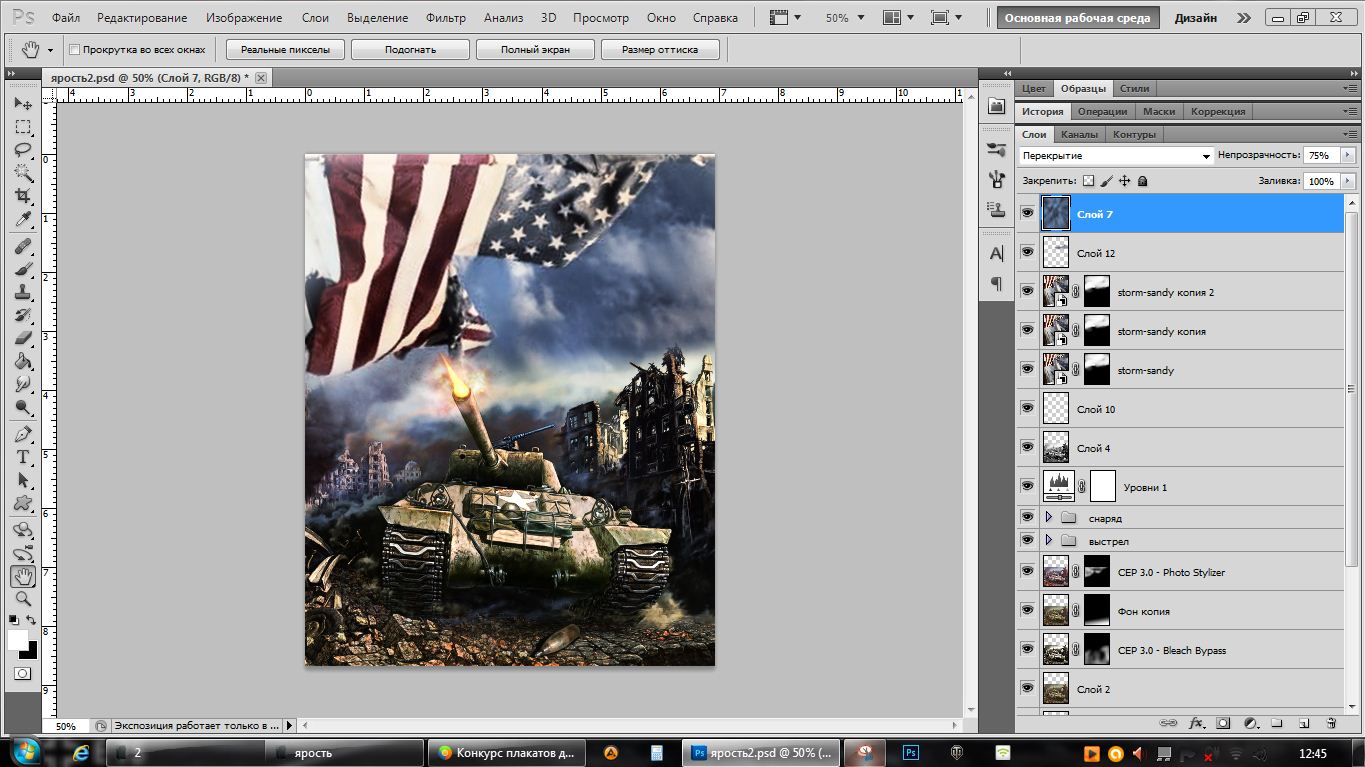The height and width of the screenshot is (767, 1365).
Task: Expand the снаряд layer group
Action: [x=1048, y=518]
